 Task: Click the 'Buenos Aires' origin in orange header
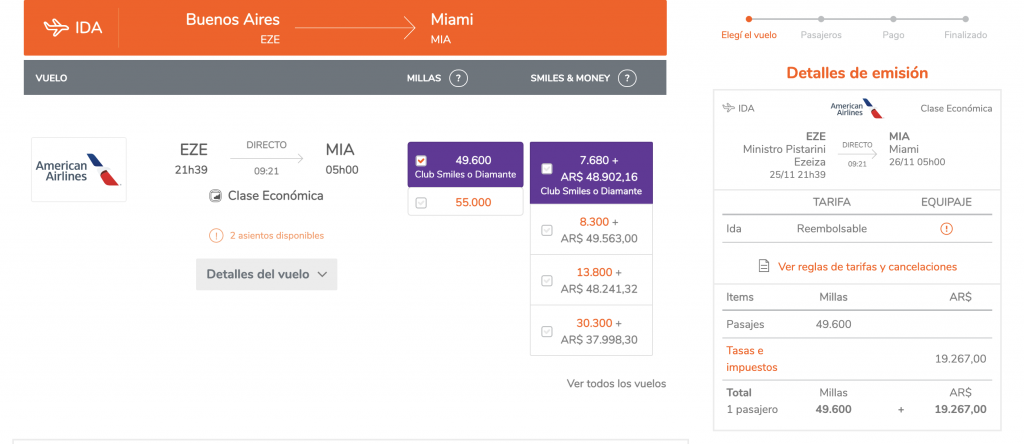click(x=232, y=20)
